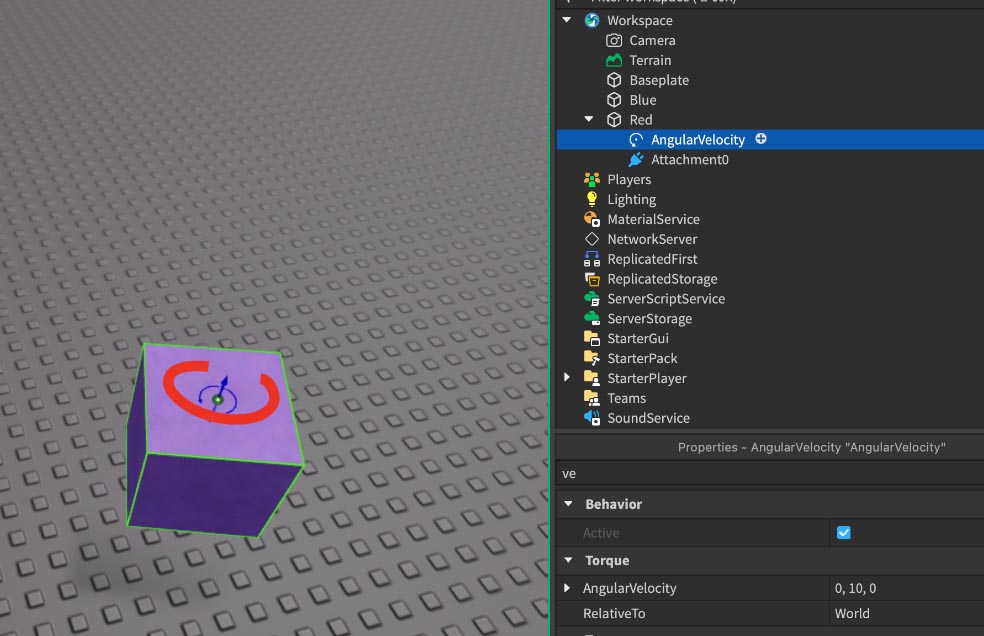Image resolution: width=984 pixels, height=636 pixels.
Task: Click the StarterPlayer folder icon
Action: point(592,378)
